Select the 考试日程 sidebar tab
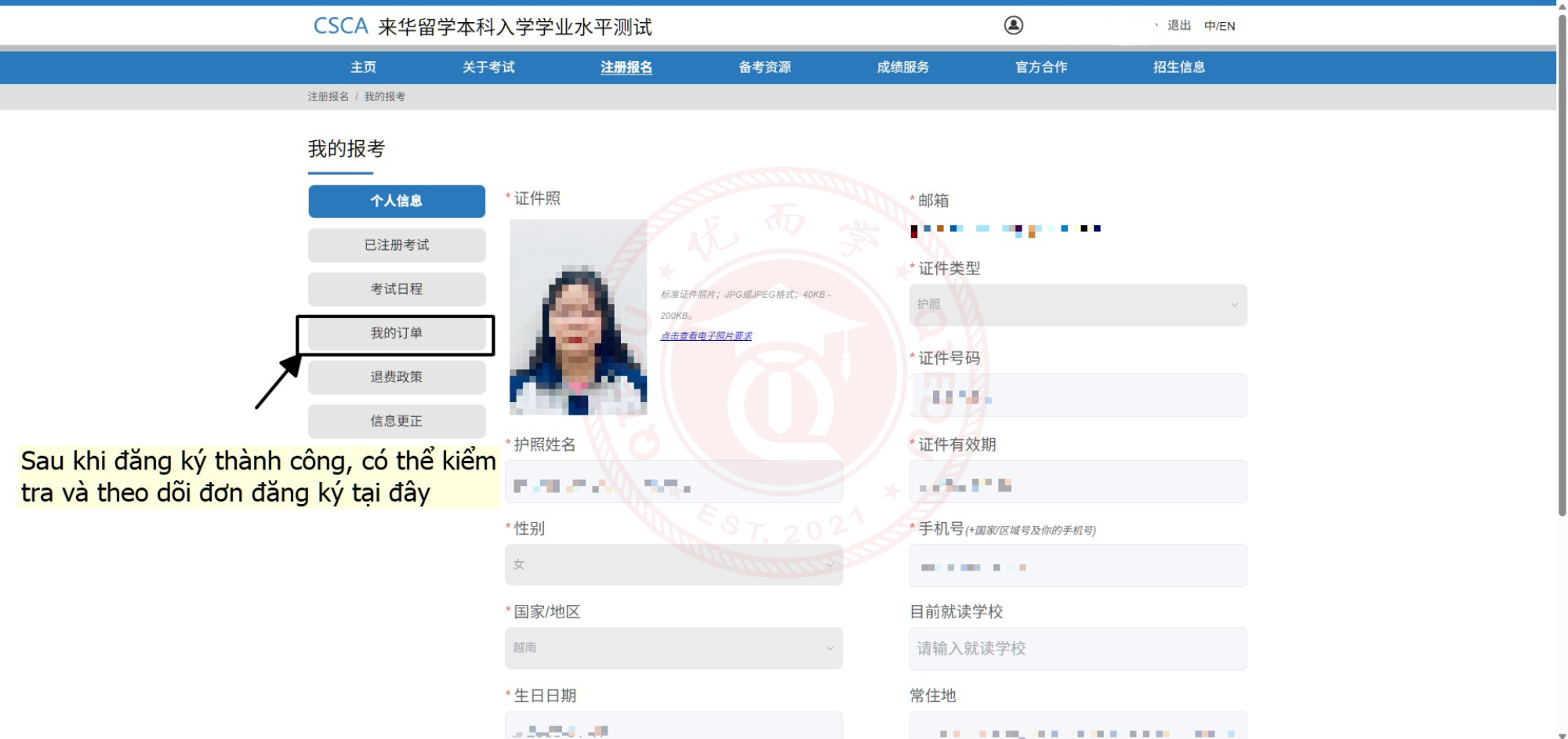The width and height of the screenshot is (1568, 739). coord(397,289)
